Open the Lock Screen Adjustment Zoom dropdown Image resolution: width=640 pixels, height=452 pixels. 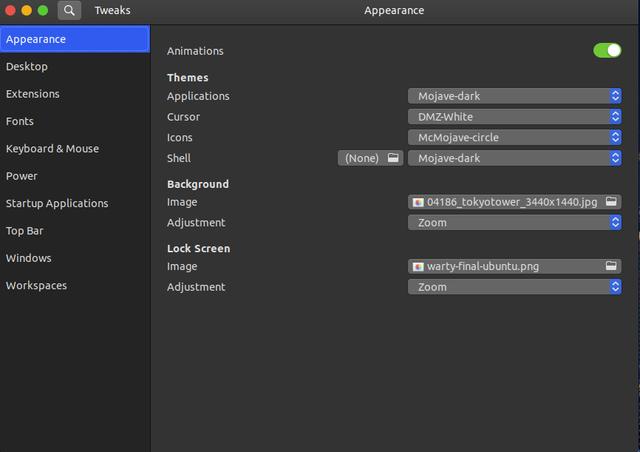click(x=514, y=287)
